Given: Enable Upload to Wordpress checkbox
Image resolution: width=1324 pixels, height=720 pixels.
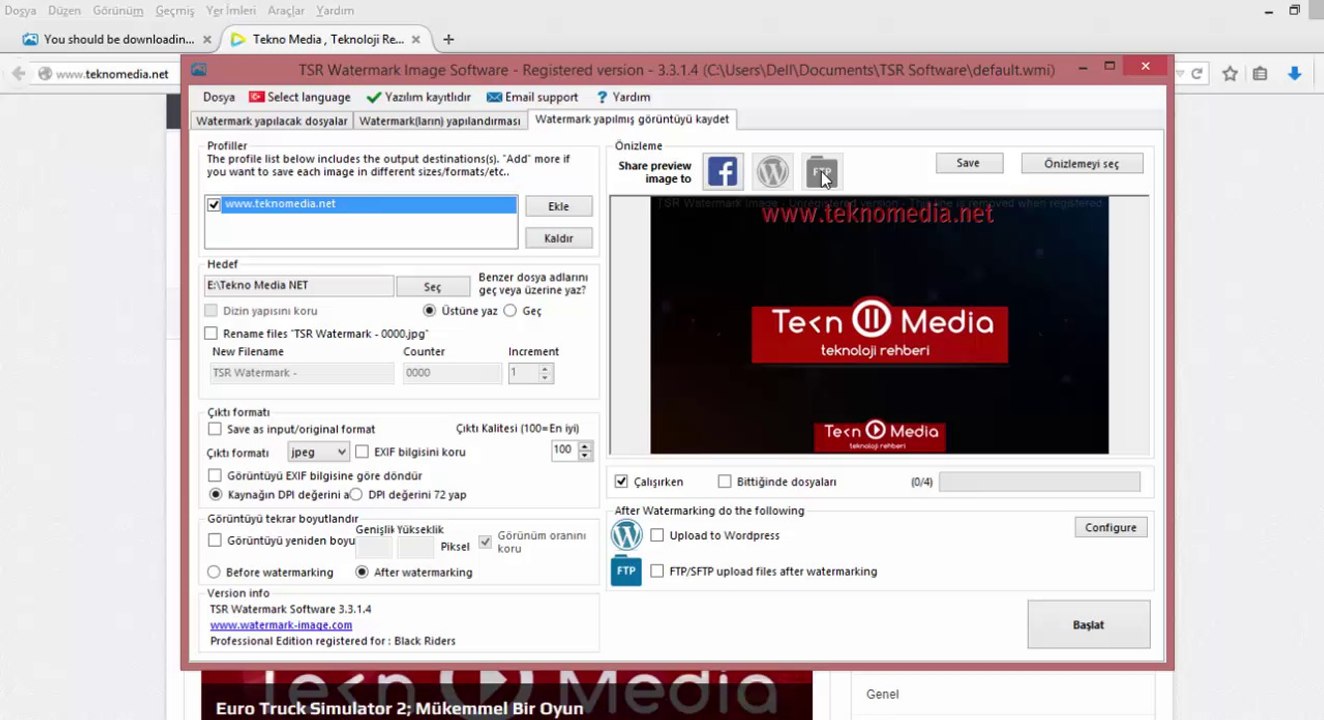Looking at the screenshot, I should tap(657, 536).
